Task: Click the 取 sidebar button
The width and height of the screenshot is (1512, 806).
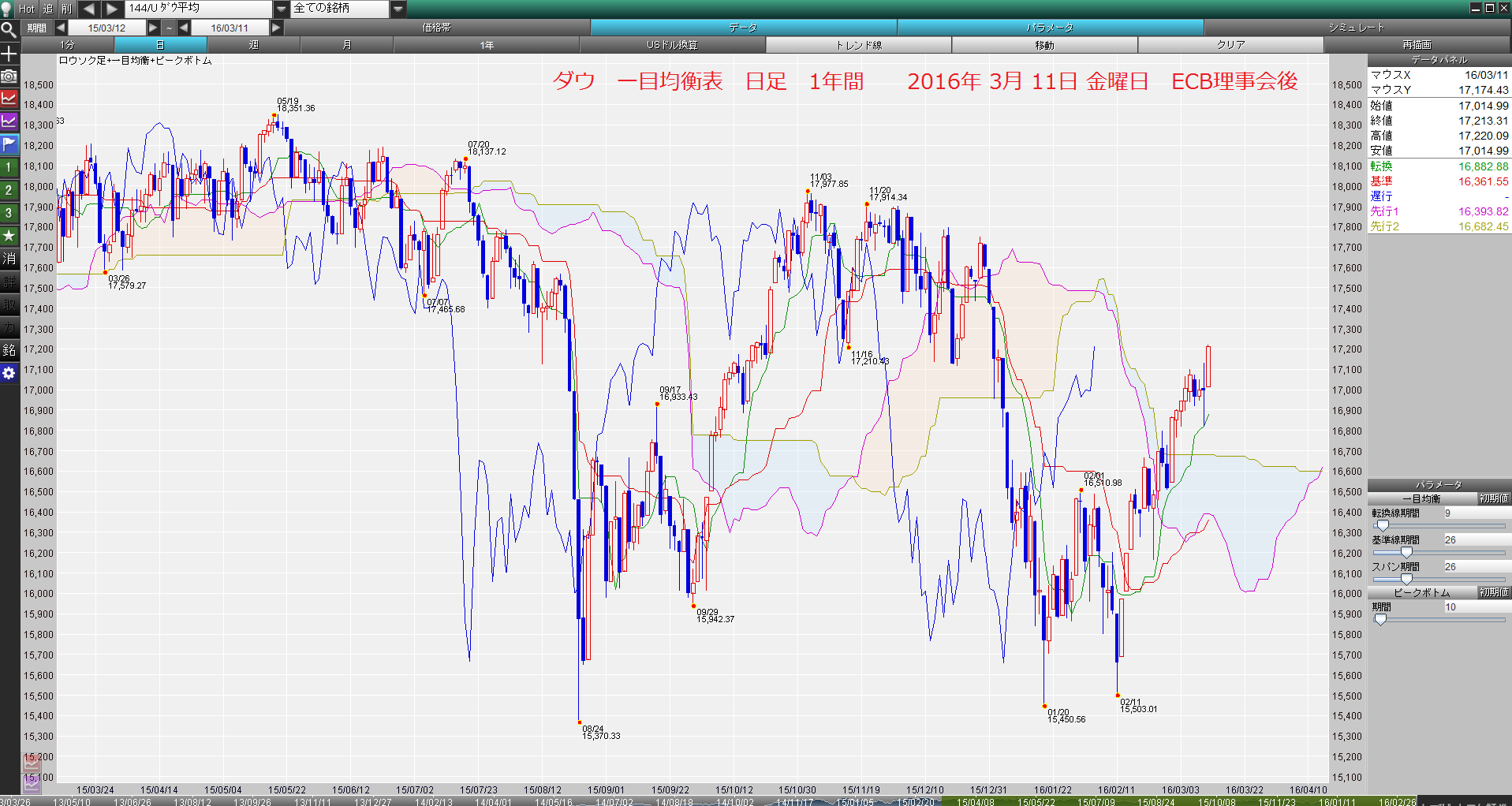Action: [x=9, y=304]
